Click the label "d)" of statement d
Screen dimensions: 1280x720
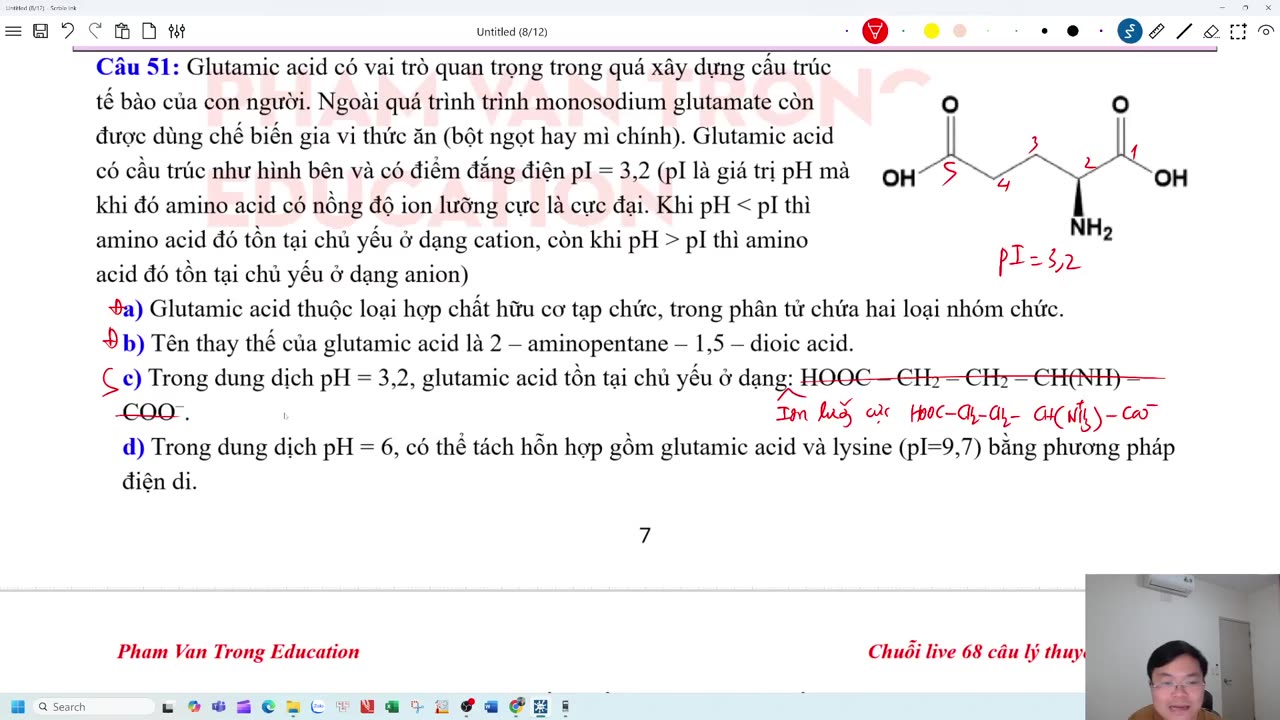tap(134, 447)
